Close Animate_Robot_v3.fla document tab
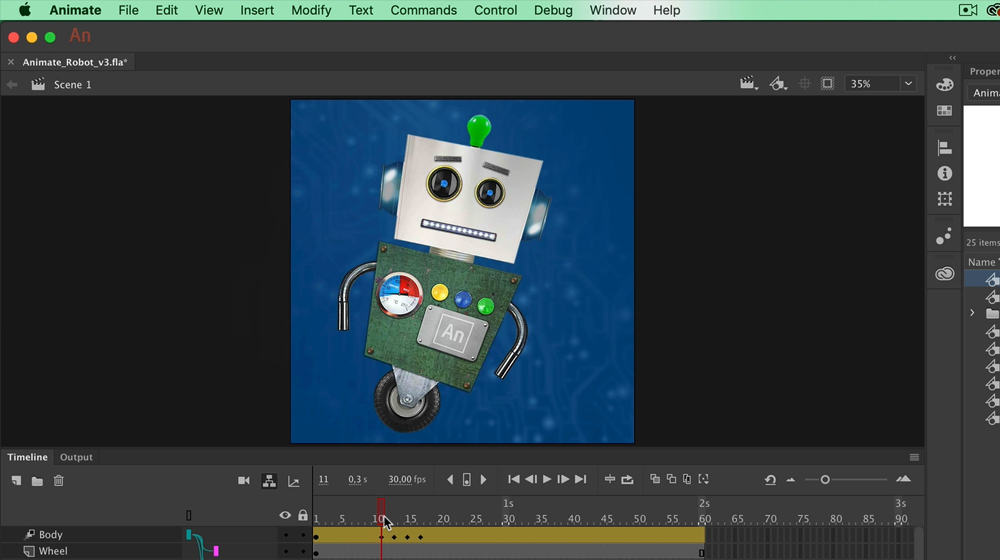The width and height of the screenshot is (1000, 560). point(11,62)
